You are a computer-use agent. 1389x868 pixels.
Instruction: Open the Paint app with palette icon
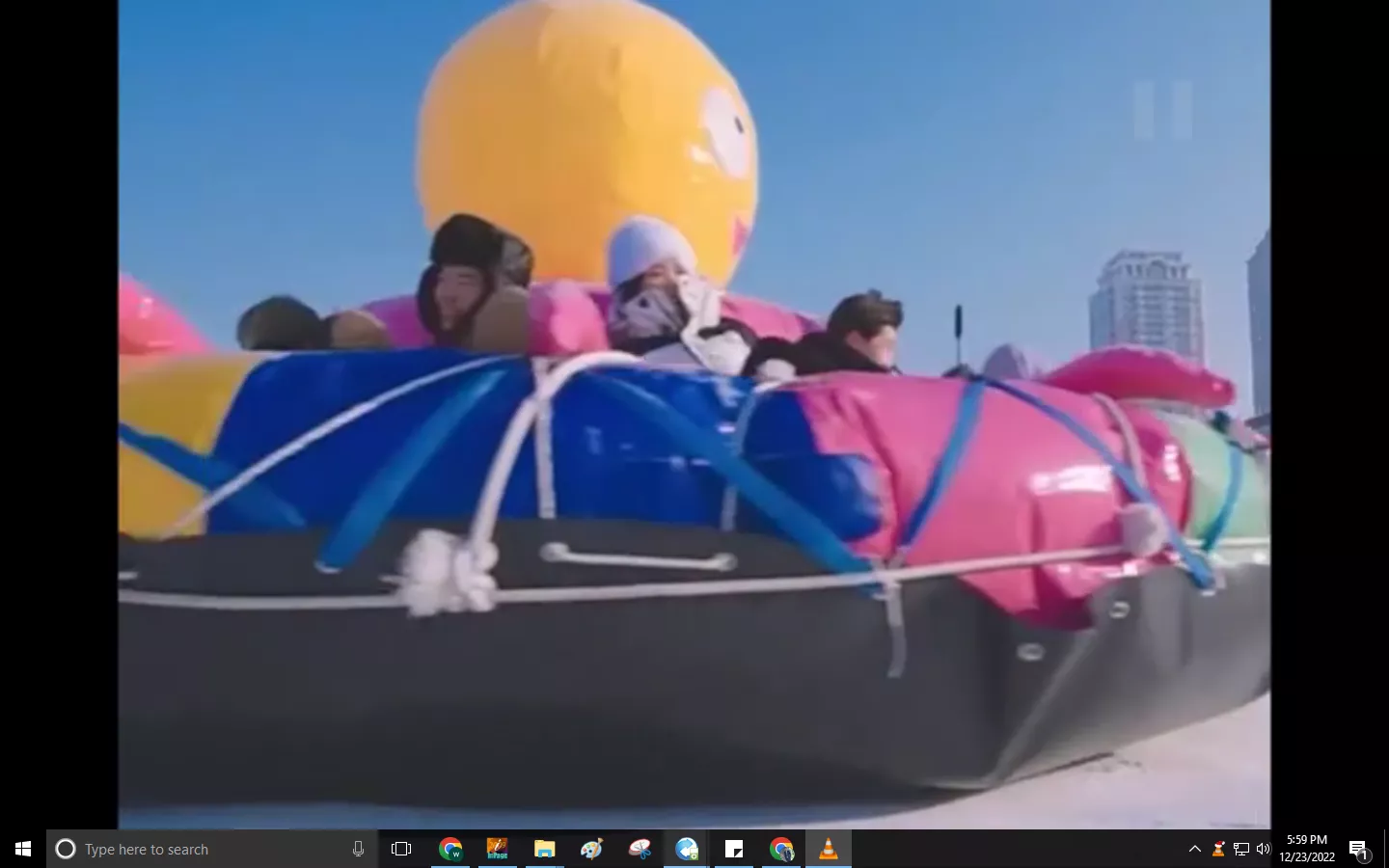[592, 849]
